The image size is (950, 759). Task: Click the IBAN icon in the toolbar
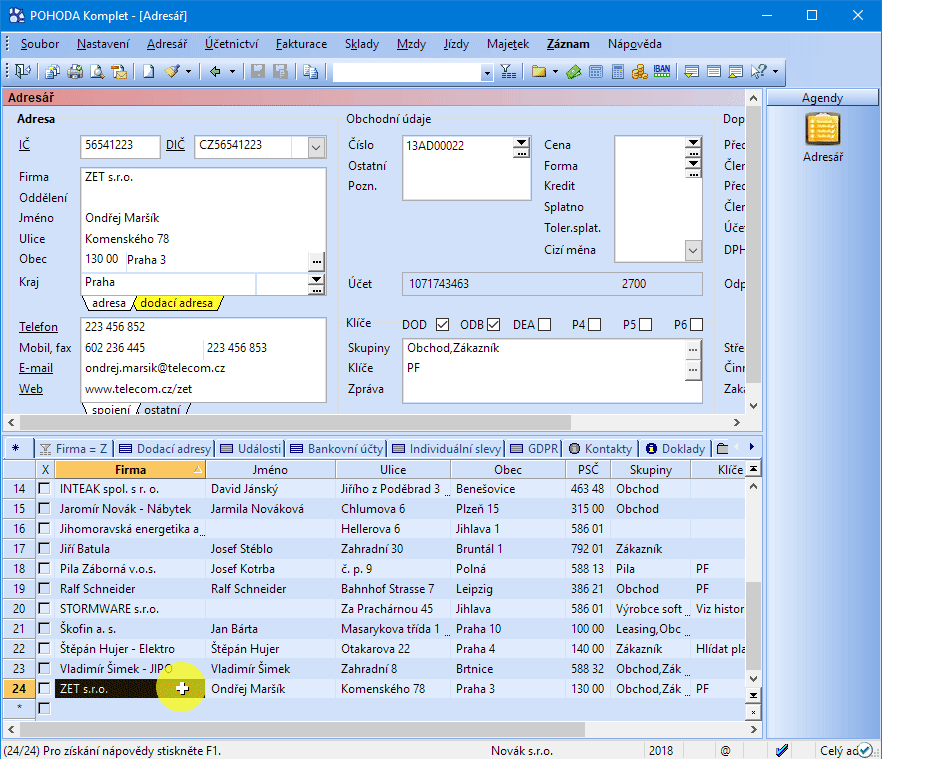(662, 71)
